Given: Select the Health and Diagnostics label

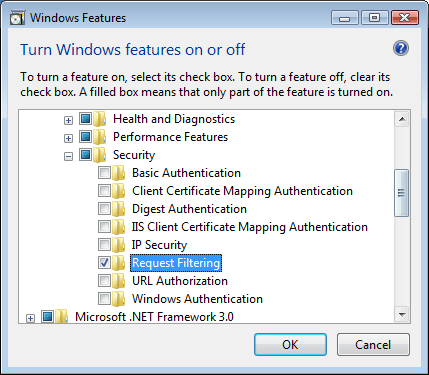Looking at the screenshot, I should [174, 119].
